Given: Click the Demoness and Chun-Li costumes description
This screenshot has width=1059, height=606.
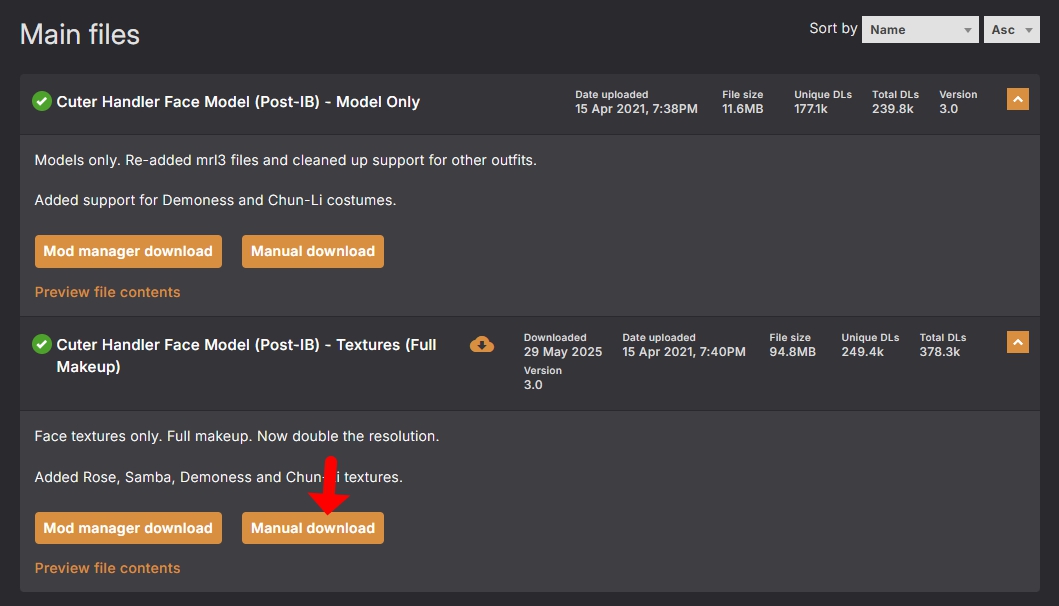Looking at the screenshot, I should pyautogui.click(x=215, y=200).
